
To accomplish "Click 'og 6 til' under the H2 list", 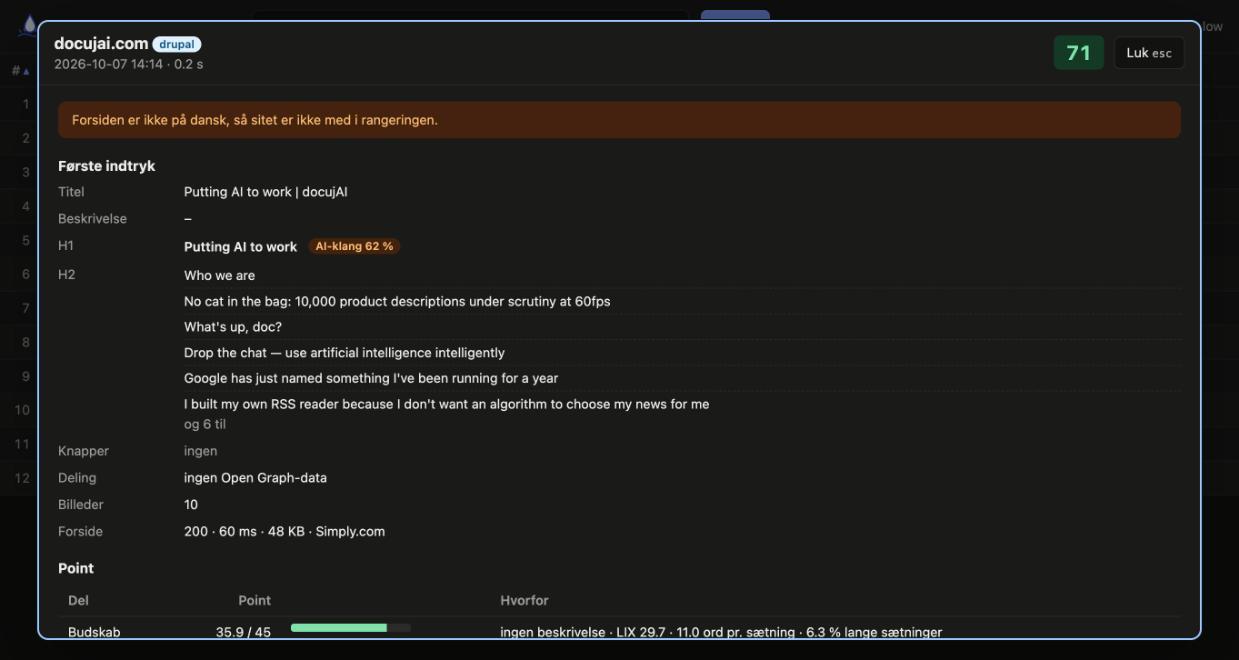I will [x=205, y=424].
